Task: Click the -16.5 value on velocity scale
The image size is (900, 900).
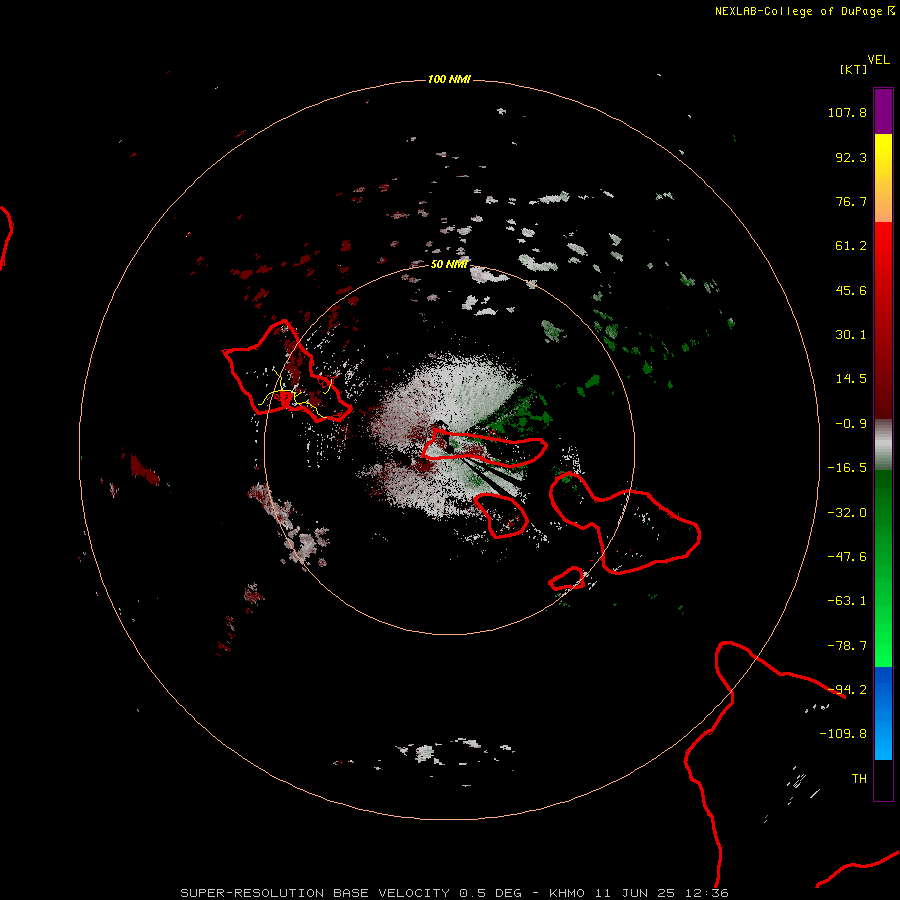Action: (x=847, y=468)
